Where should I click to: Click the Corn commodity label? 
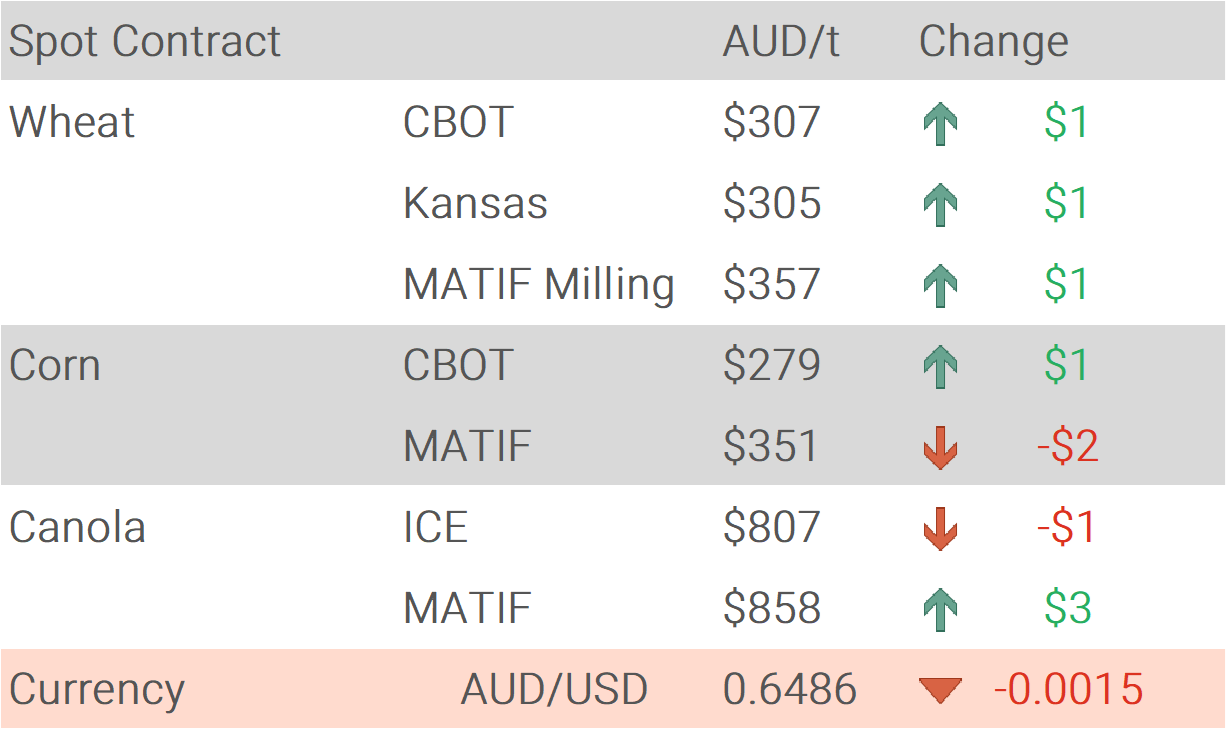click(x=55, y=366)
